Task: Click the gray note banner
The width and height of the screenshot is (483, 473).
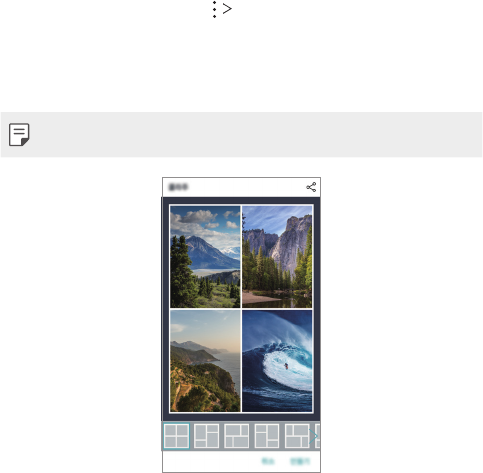Action: click(241, 135)
